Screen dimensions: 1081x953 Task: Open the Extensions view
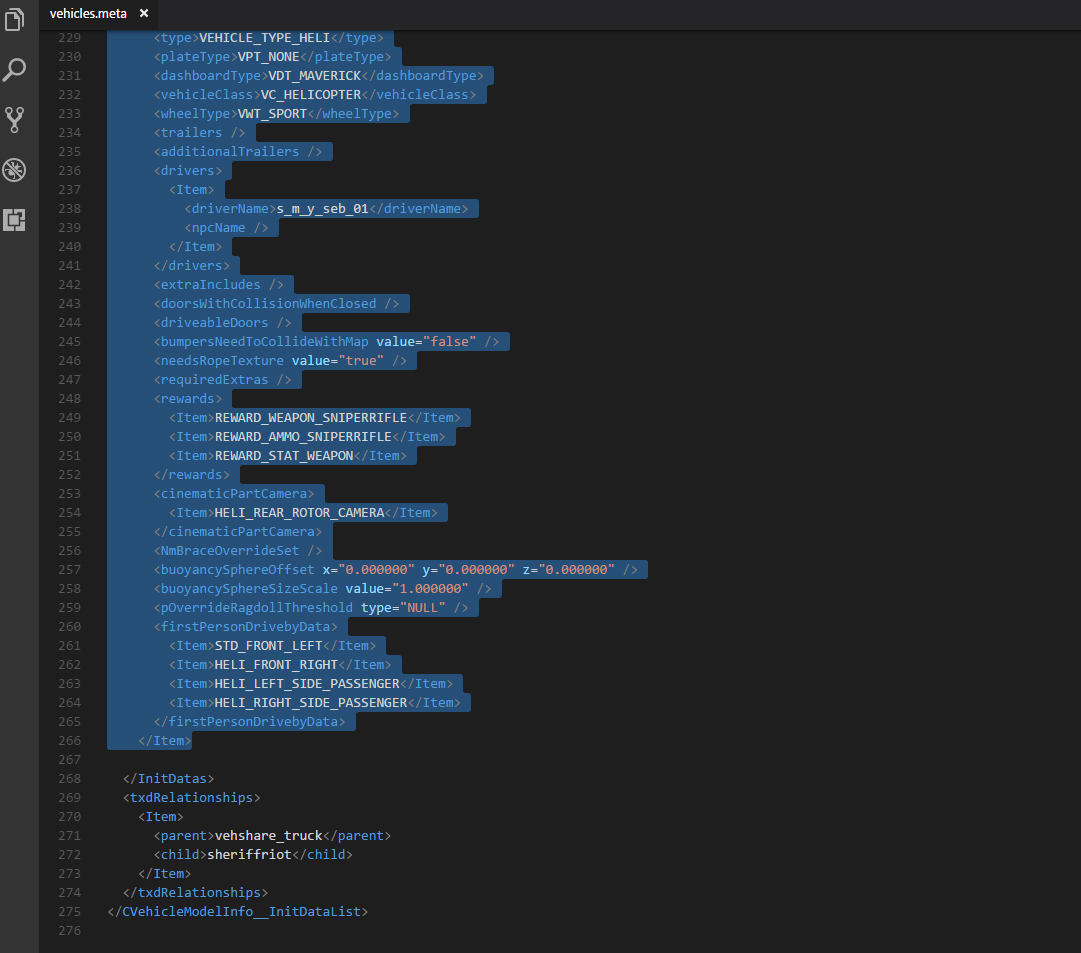[14, 220]
